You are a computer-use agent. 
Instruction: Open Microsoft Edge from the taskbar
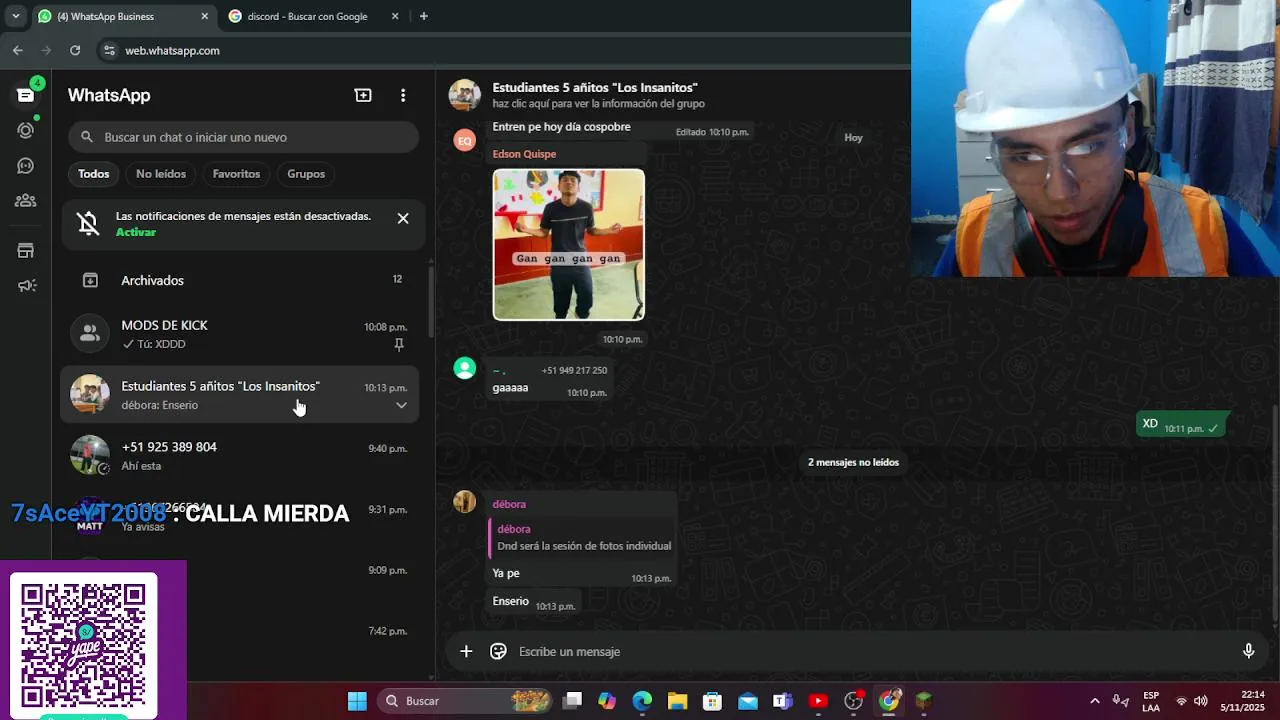(642, 701)
